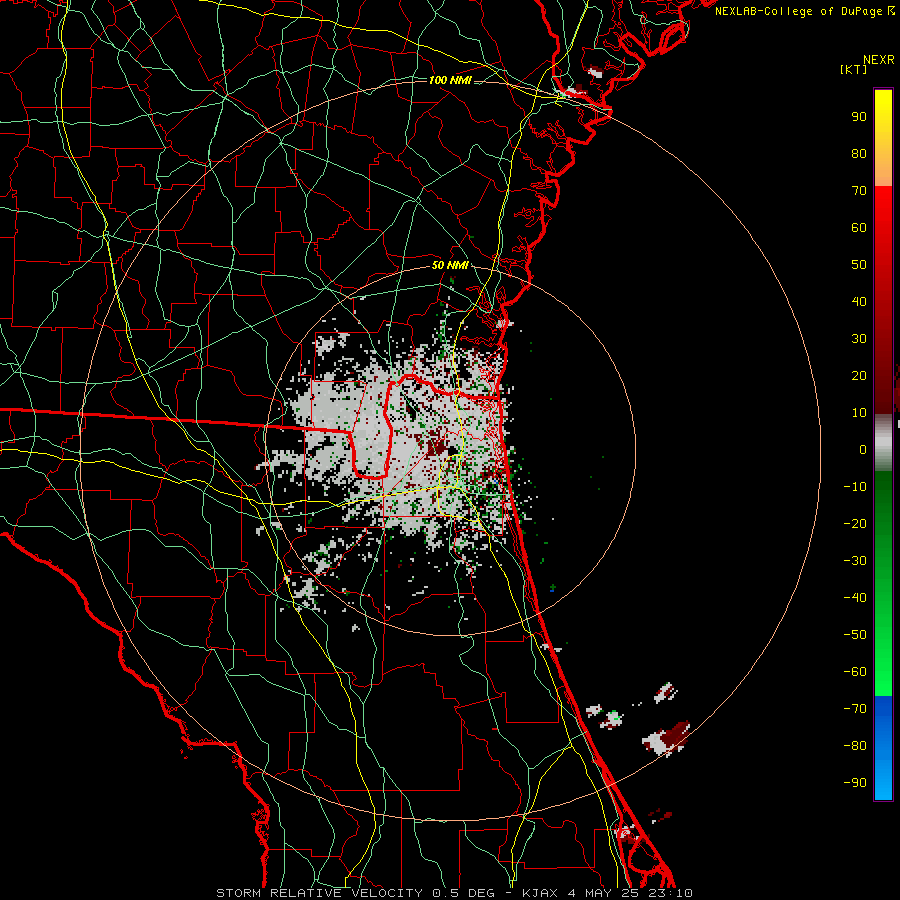Click the -20 value on velocity scale

[x=855, y=524]
